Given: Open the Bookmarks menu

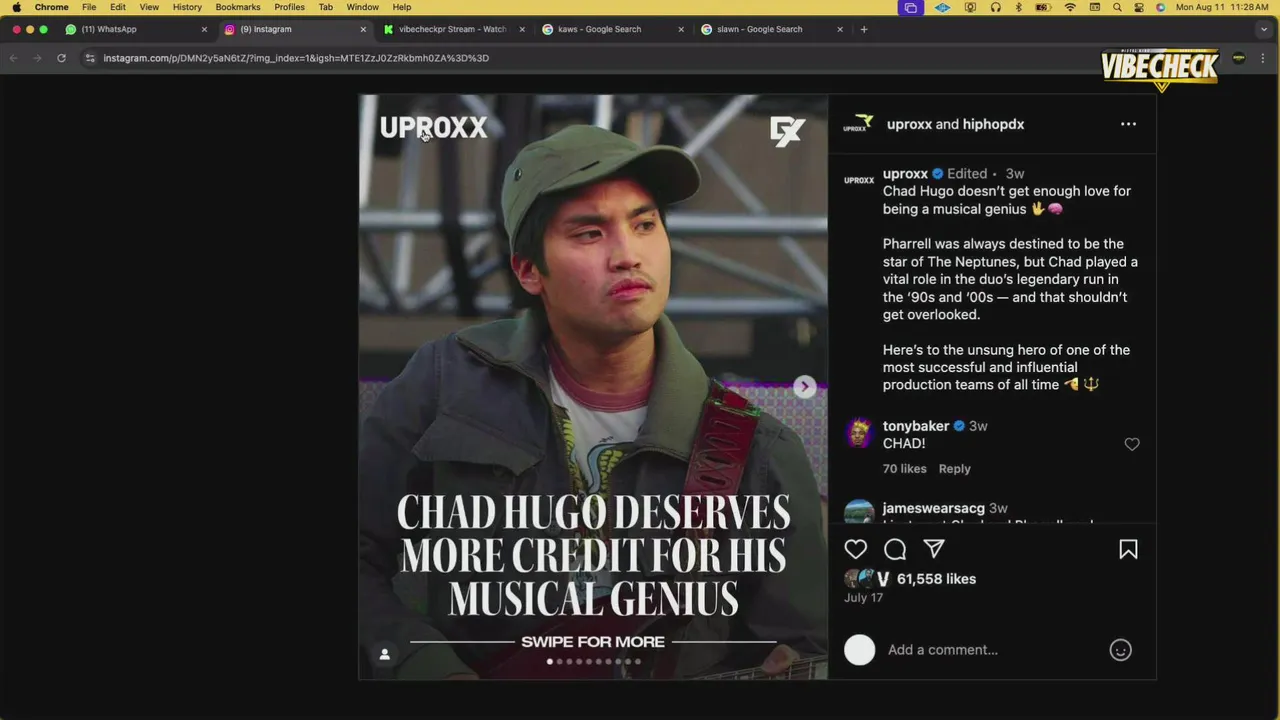Looking at the screenshot, I should 238,7.
